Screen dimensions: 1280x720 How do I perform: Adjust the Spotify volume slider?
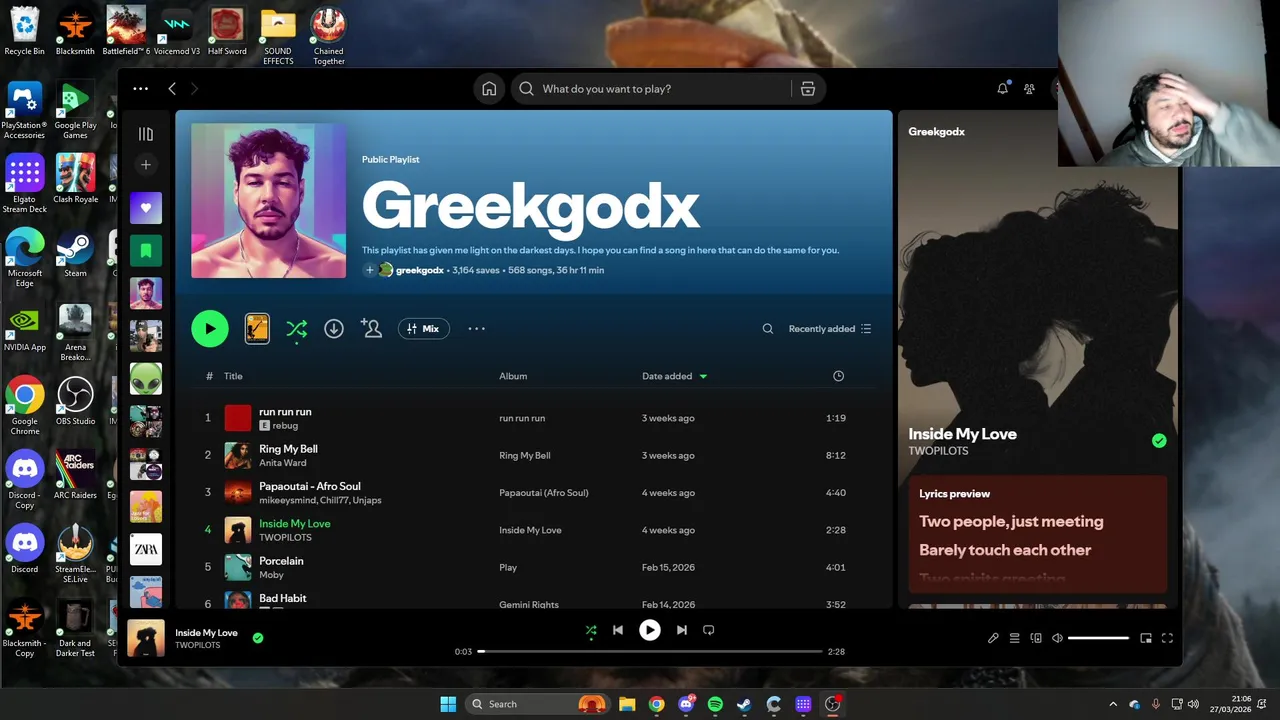point(1098,638)
